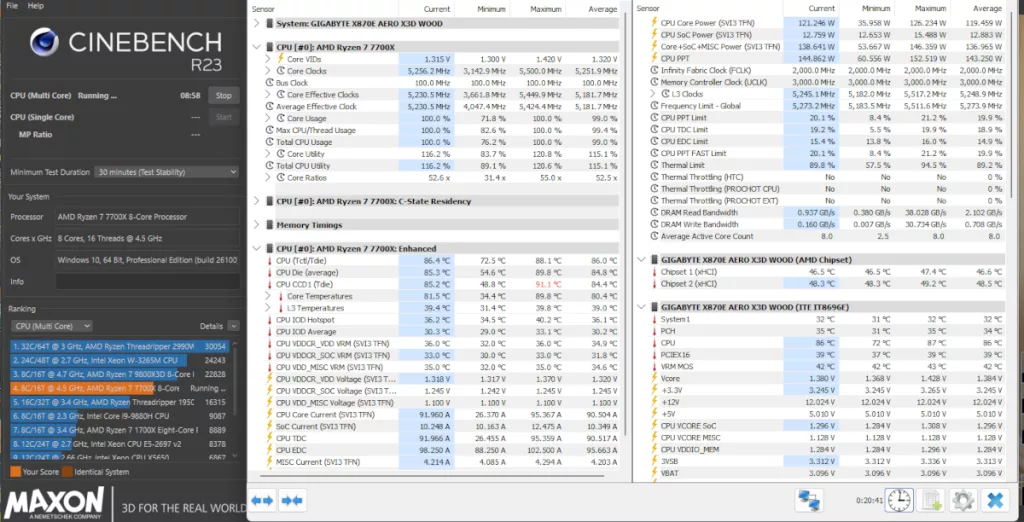Click the chip icon beside ITE IT8696E header

(x=655, y=307)
